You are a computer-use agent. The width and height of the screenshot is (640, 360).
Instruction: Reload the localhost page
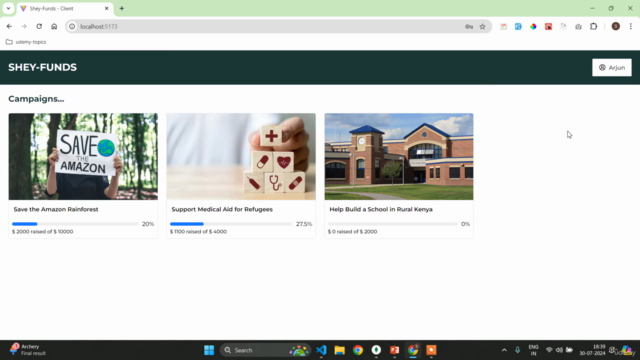click(39, 27)
